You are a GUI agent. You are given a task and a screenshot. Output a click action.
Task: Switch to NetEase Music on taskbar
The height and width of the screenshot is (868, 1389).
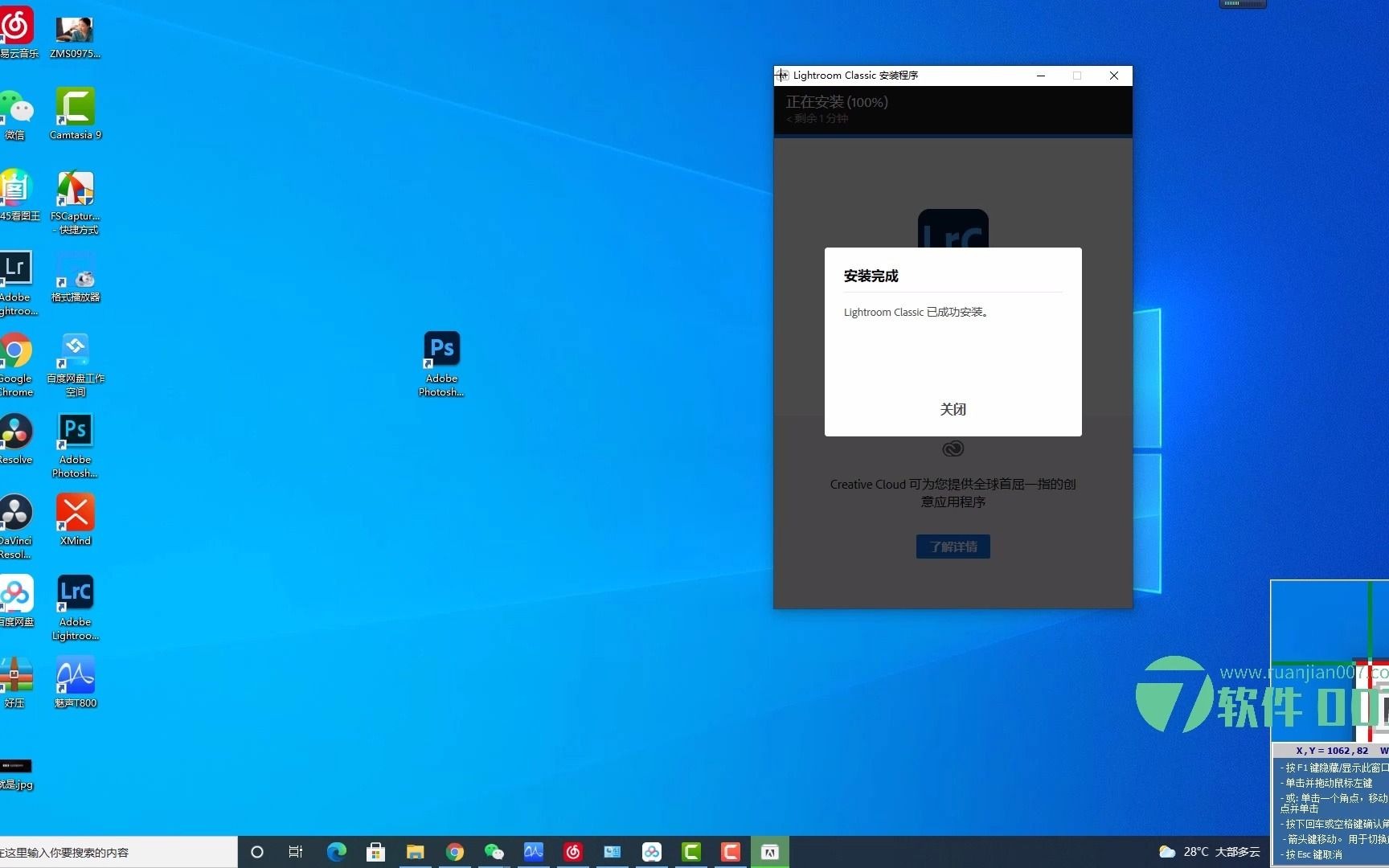[x=572, y=852]
